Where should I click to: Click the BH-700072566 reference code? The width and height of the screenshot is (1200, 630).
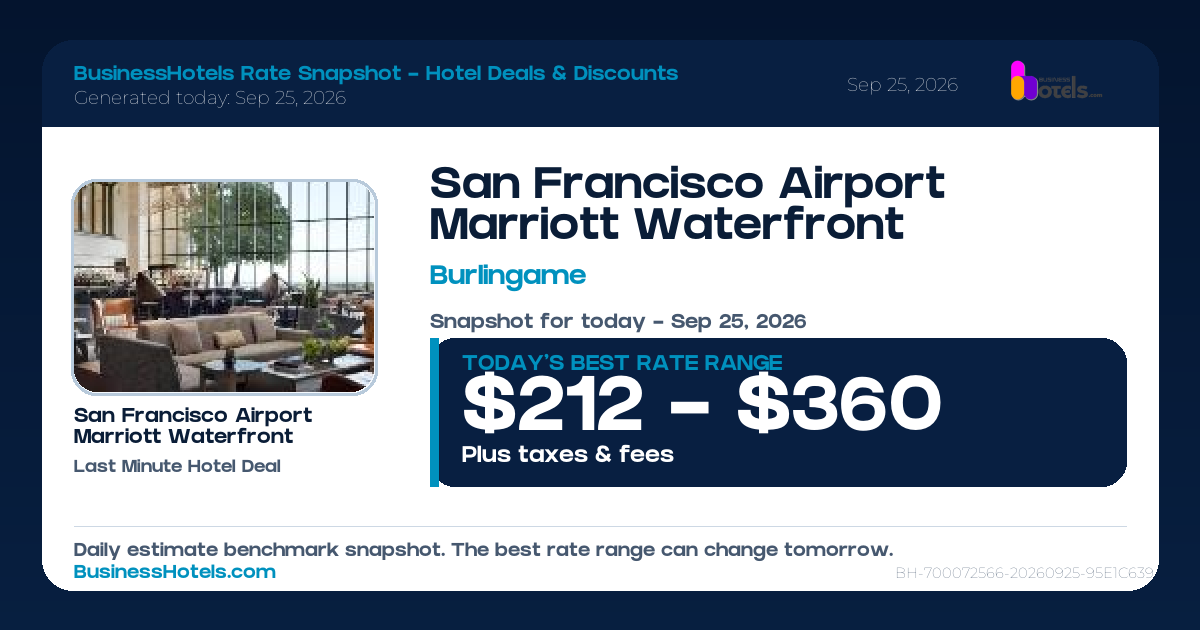1026,574
